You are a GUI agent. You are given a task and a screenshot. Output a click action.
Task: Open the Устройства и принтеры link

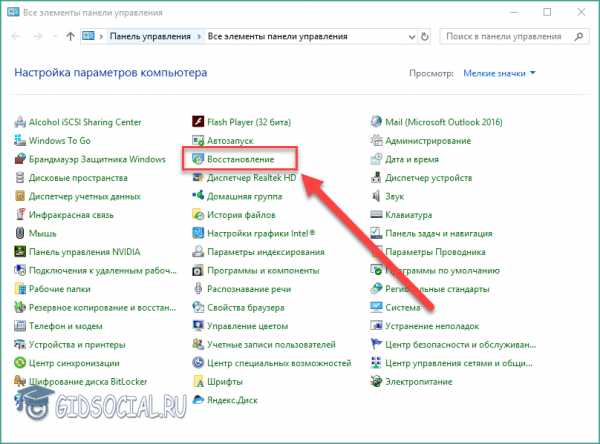[77, 345]
